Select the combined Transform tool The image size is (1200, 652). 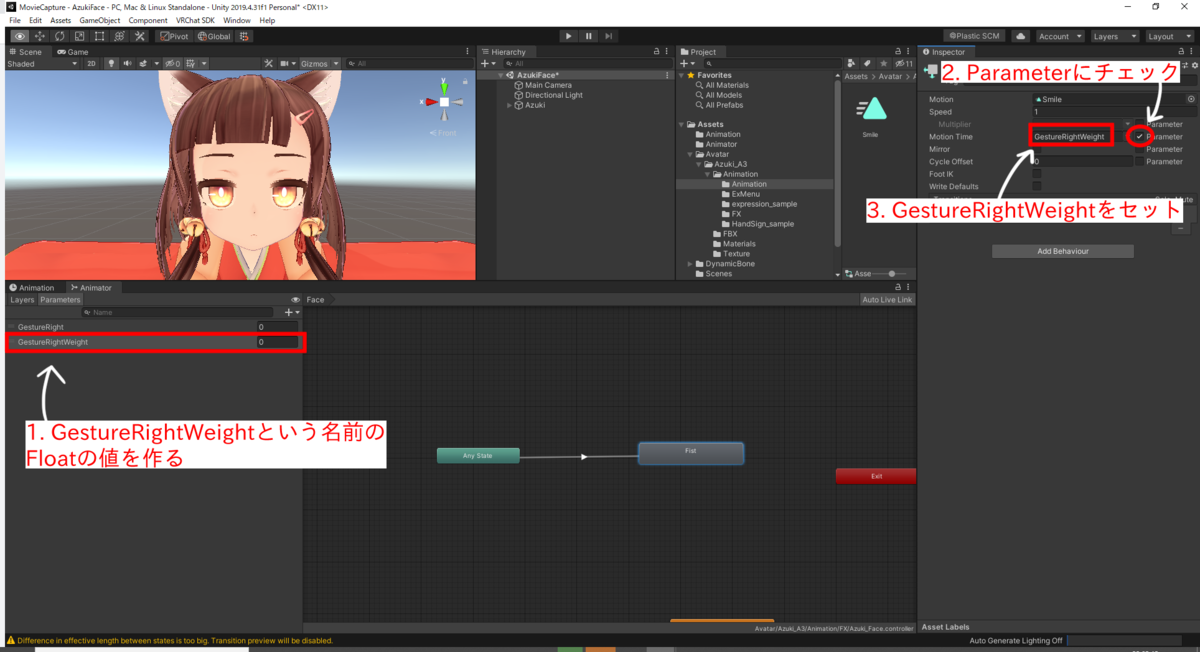[x=119, y=36]
